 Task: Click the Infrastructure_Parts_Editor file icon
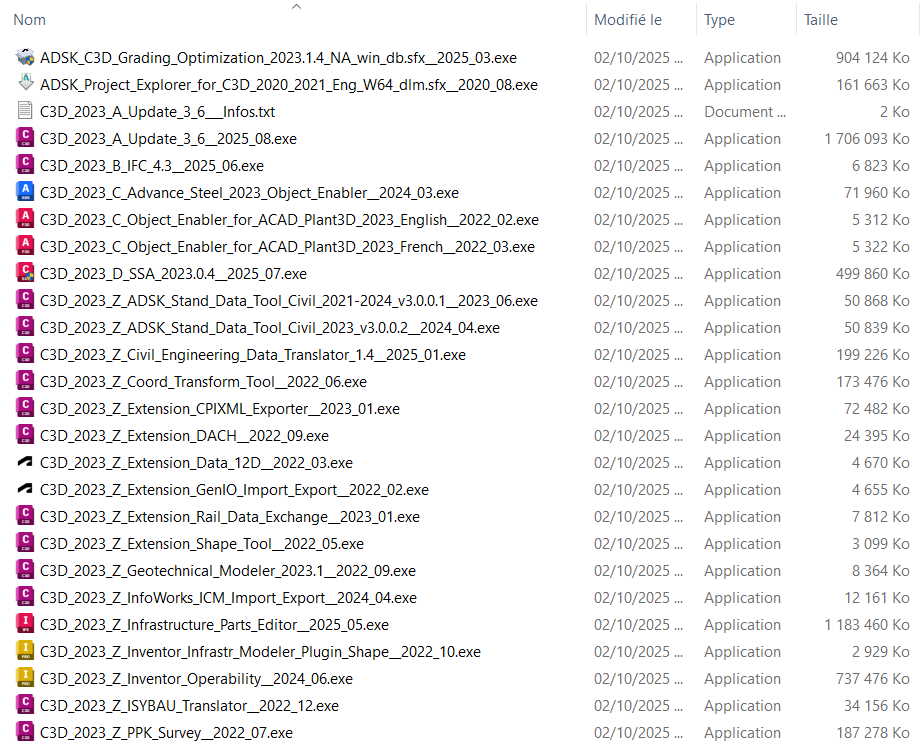click(x=25, y=625)
